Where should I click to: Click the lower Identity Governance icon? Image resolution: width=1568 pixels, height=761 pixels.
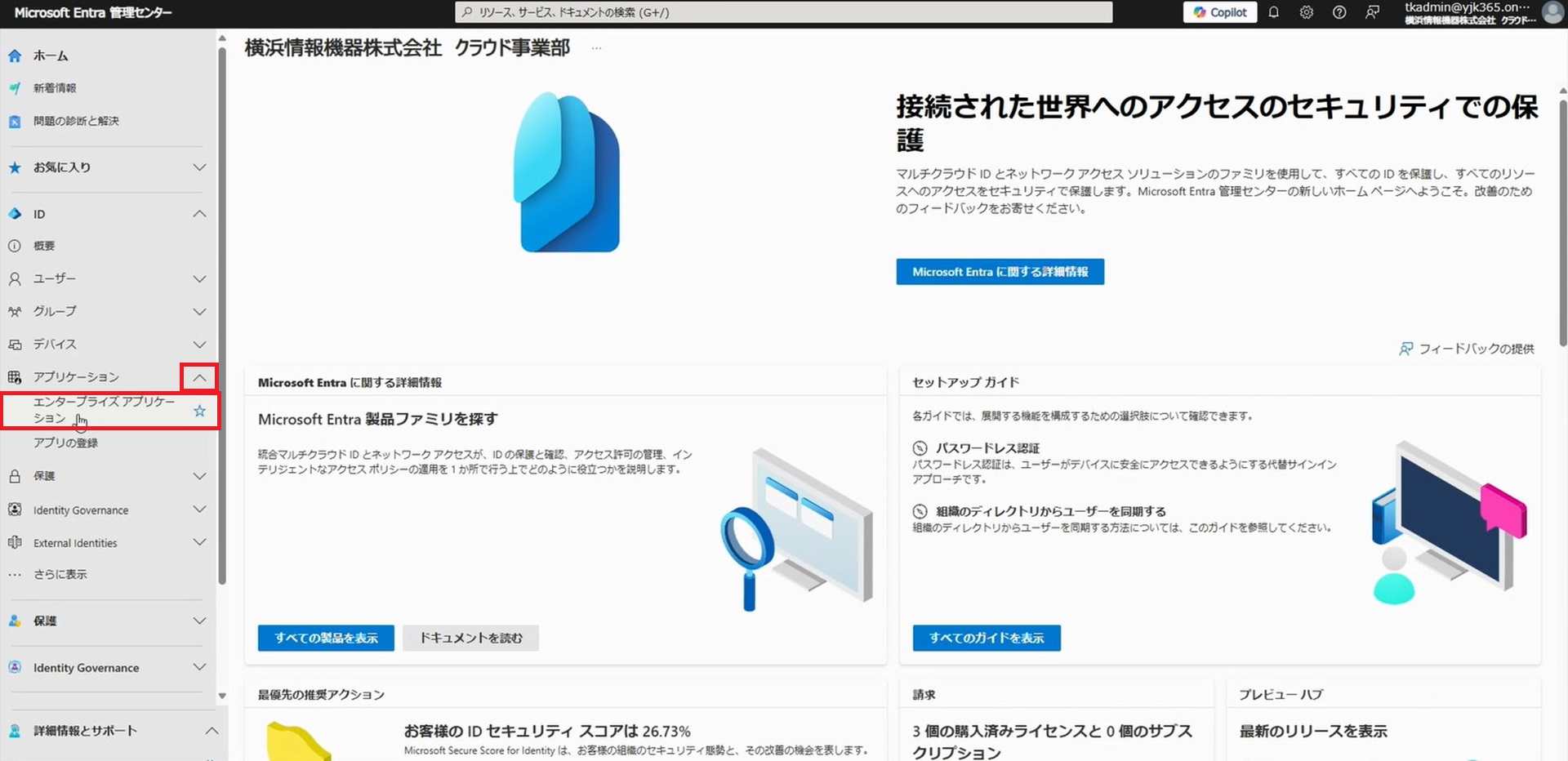click(x=15, y=667)
